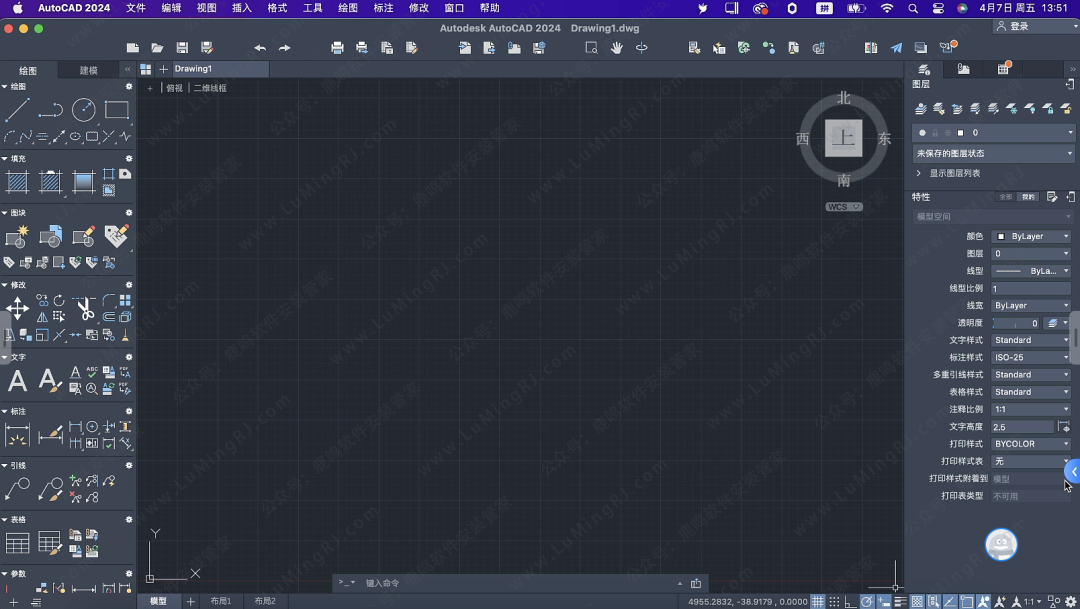
Task: Select the Circle drawing tool
Action: pos(84,110)
